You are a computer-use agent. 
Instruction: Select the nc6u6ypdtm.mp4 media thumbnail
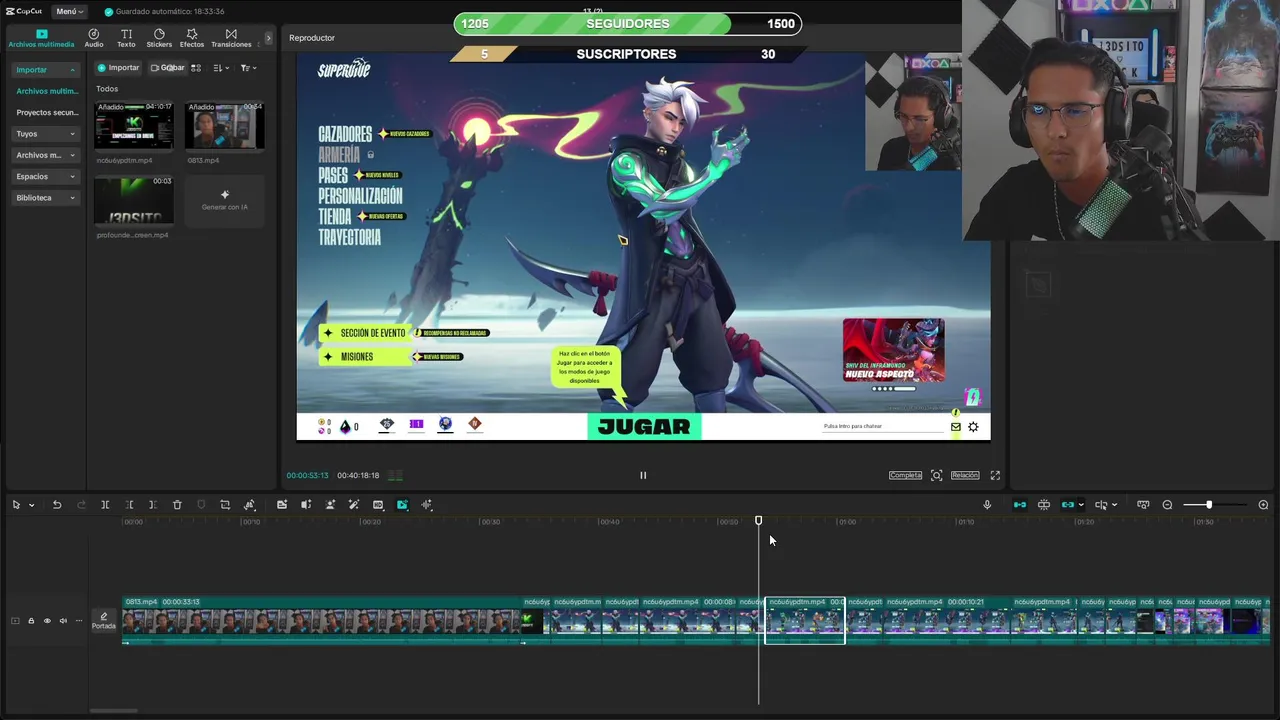coord(134,125)
